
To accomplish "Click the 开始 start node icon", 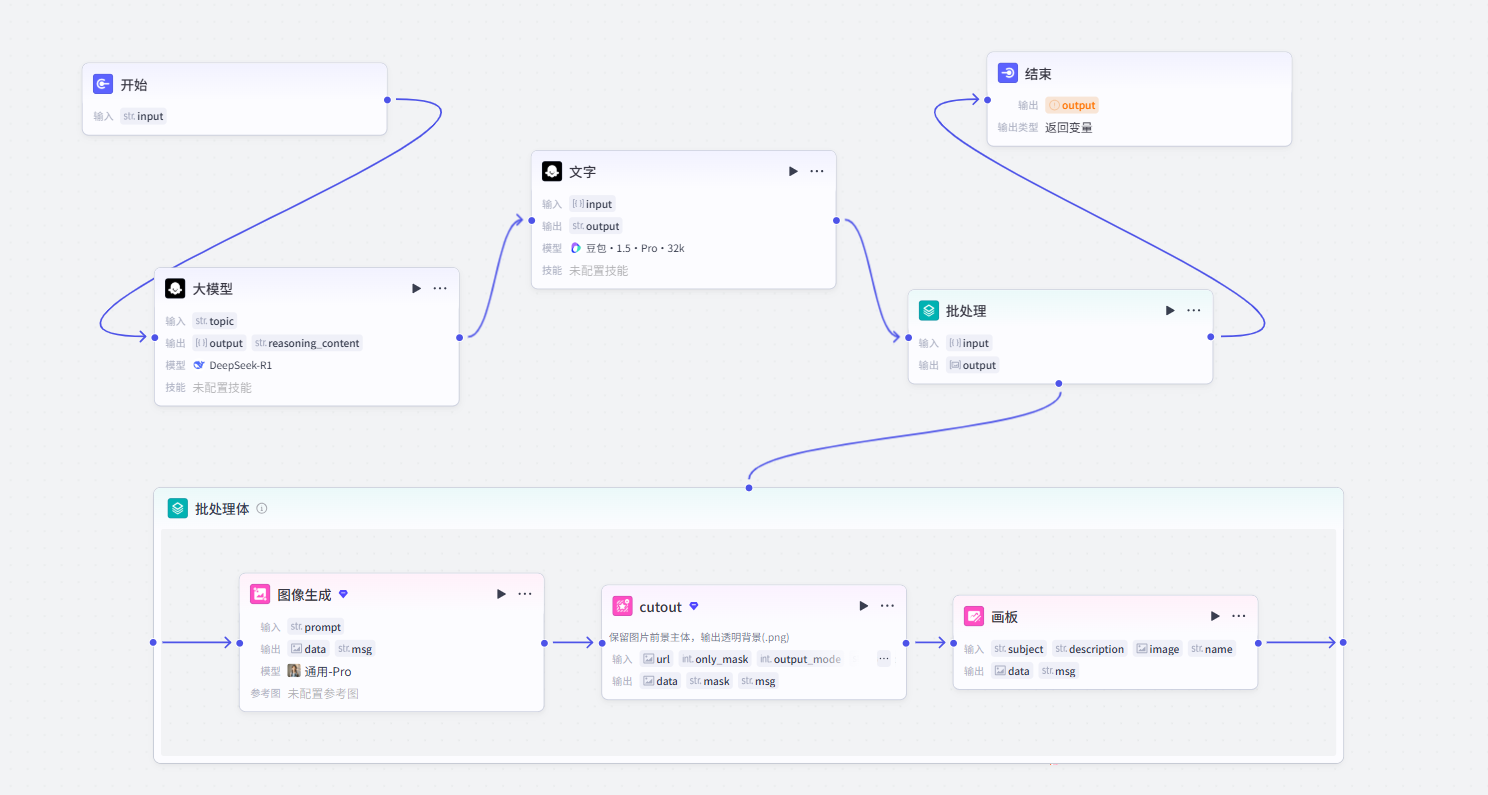I will (x=103, y=85).
